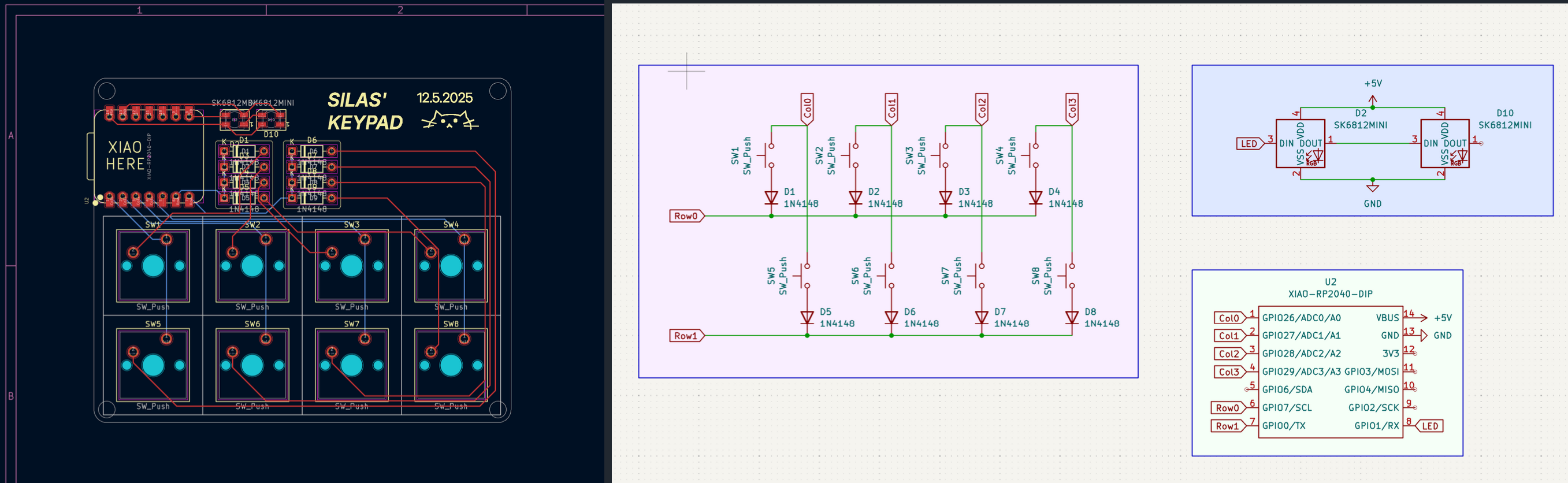Viewport: 1568px width, 483px height.
Task: Click the SILAS' KEYPAD silkscreen text
Action: coord(365,112)
